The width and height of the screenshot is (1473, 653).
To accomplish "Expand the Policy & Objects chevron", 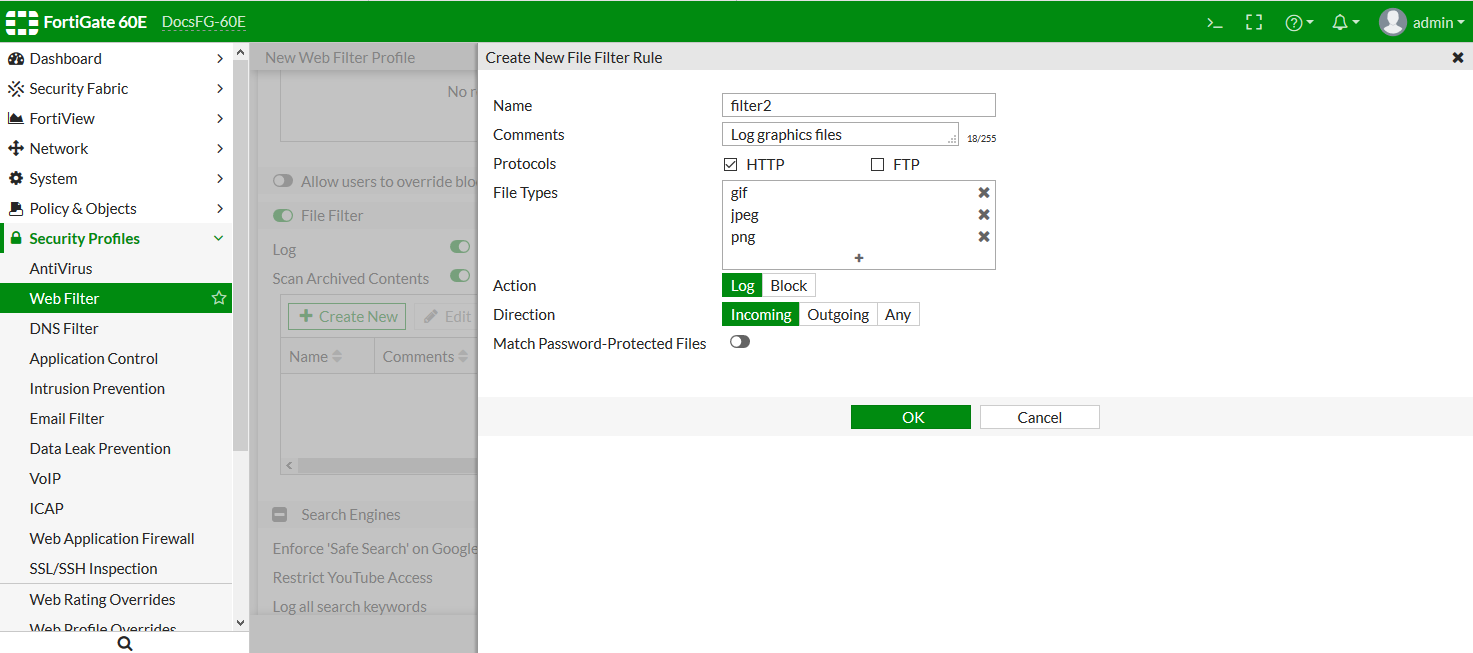I will pyautogui.click(x=220, y=209).
